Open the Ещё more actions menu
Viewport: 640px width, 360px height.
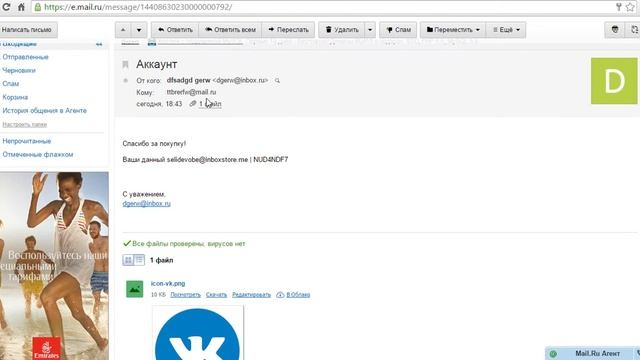coord(506,30)
